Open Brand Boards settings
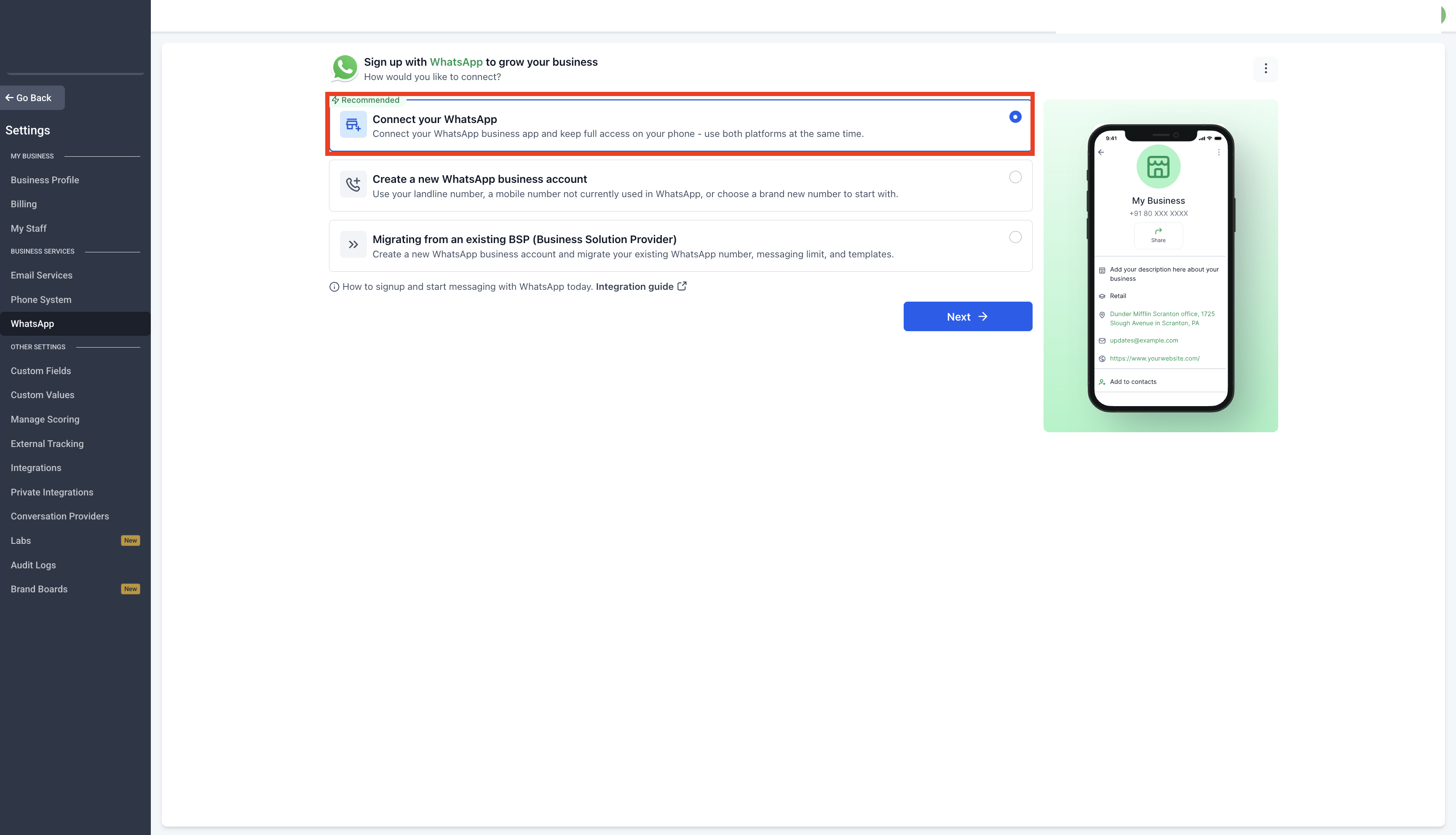Image resolution: width=1456 pixels, height=835 pixels. [39, 589]
